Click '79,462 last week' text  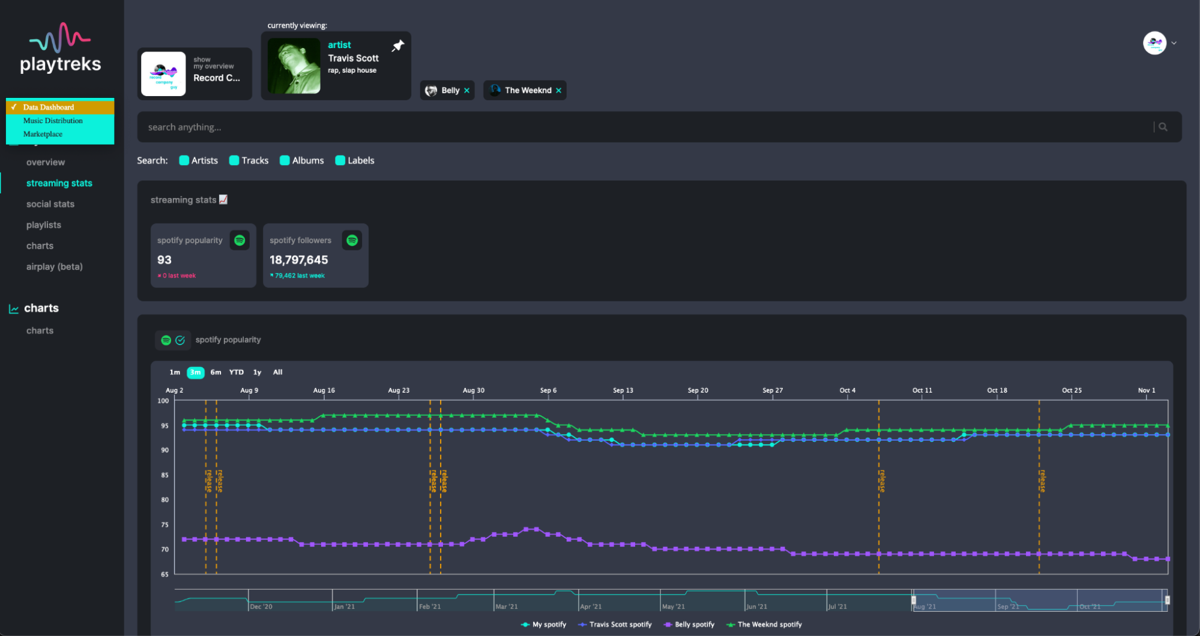[x=301, y=274]
